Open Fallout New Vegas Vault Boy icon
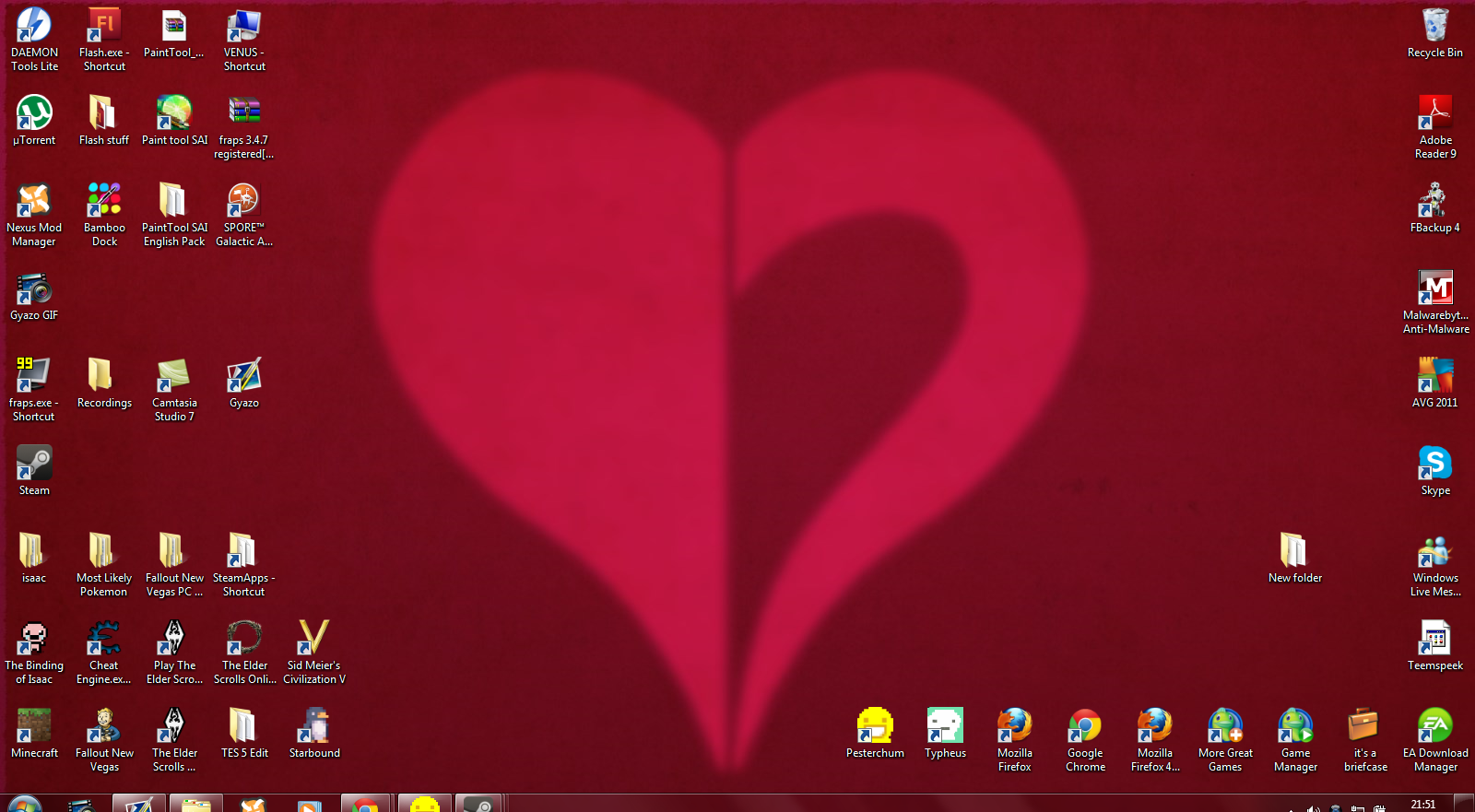The image size is (1475, 812). click(x=104, y=740)
